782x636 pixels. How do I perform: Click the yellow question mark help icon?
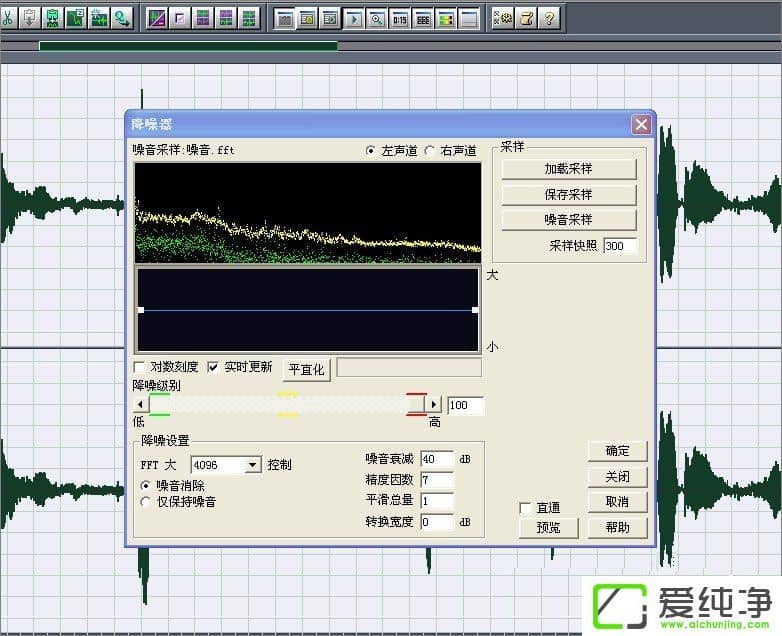pyautogui.click(x=549, y=18)
